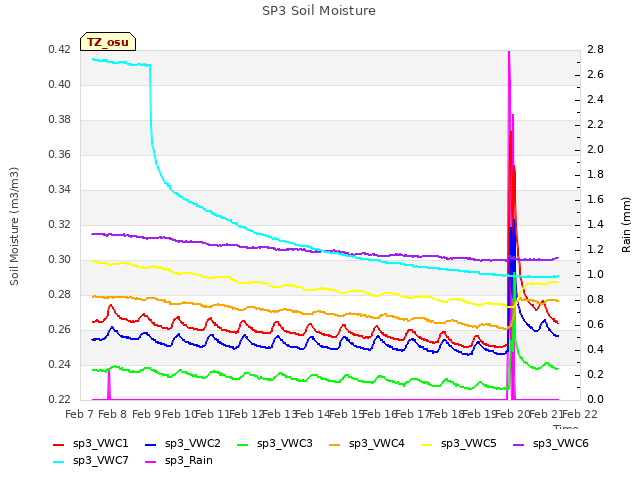The height and width of the screenshot is (480, 640).
Task: Click the 0.0 right axis tick label
Action: [x=596, y=400]
